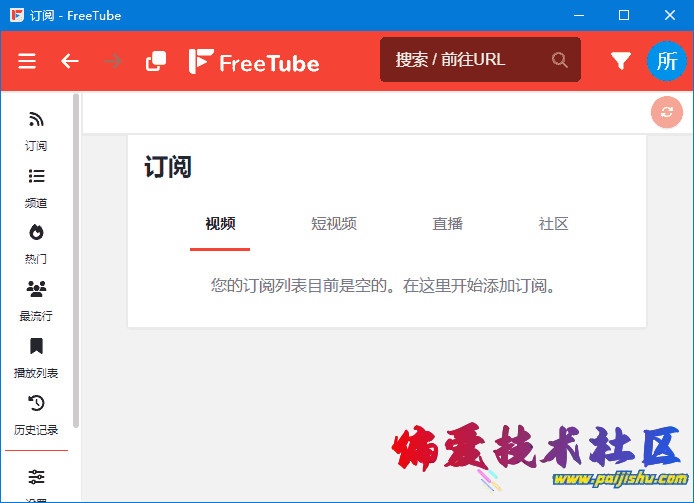Image resolution: width=694 pixels, height=503 pixels.
Task: Click the sidebar vertical scrollbar
Action: point(76,260)
